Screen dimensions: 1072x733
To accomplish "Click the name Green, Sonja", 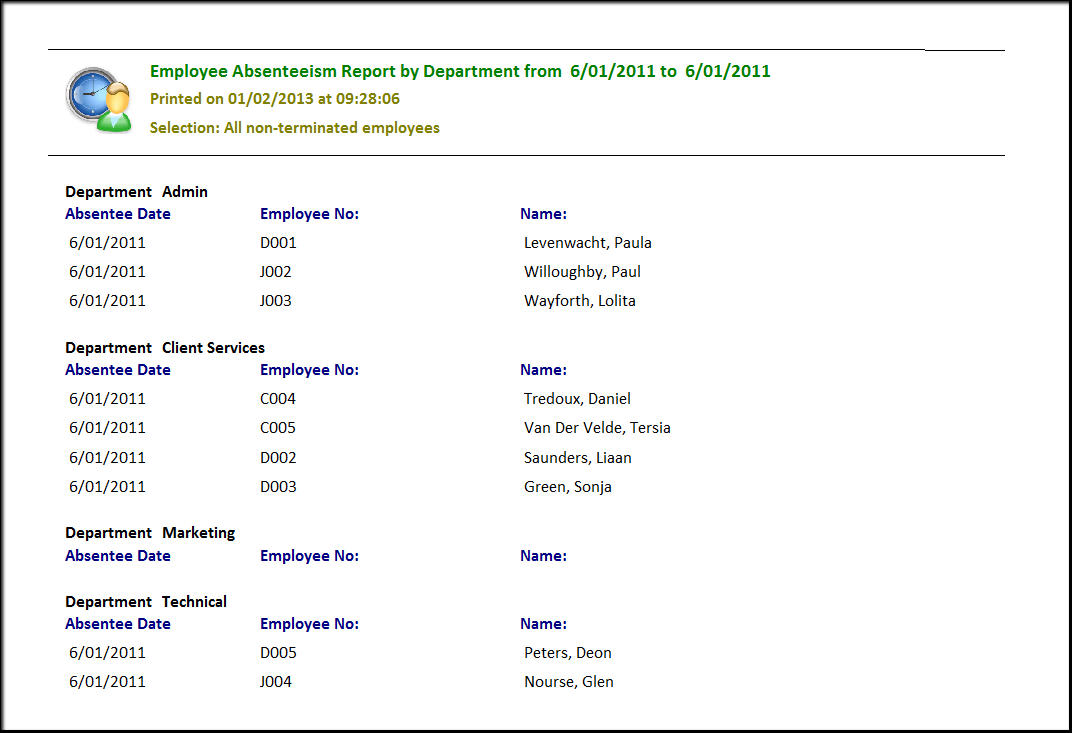I will (567, 487).
